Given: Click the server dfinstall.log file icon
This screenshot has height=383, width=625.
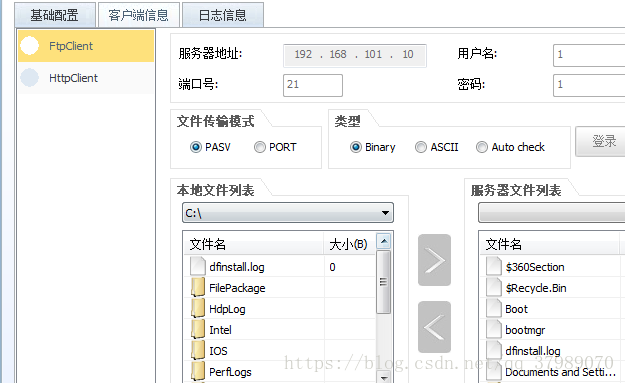Looking at the screenshot, I should [x=493, y=351].
